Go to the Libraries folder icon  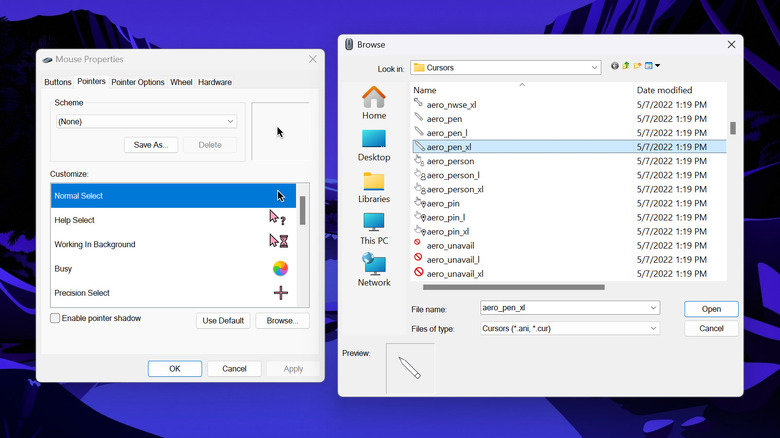[x=374, y=186]
